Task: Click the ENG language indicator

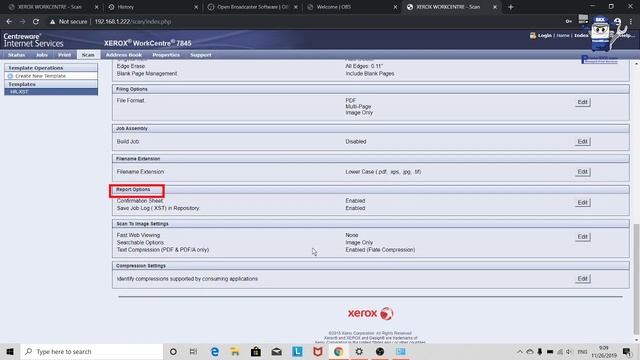Action: click(582, 351)
